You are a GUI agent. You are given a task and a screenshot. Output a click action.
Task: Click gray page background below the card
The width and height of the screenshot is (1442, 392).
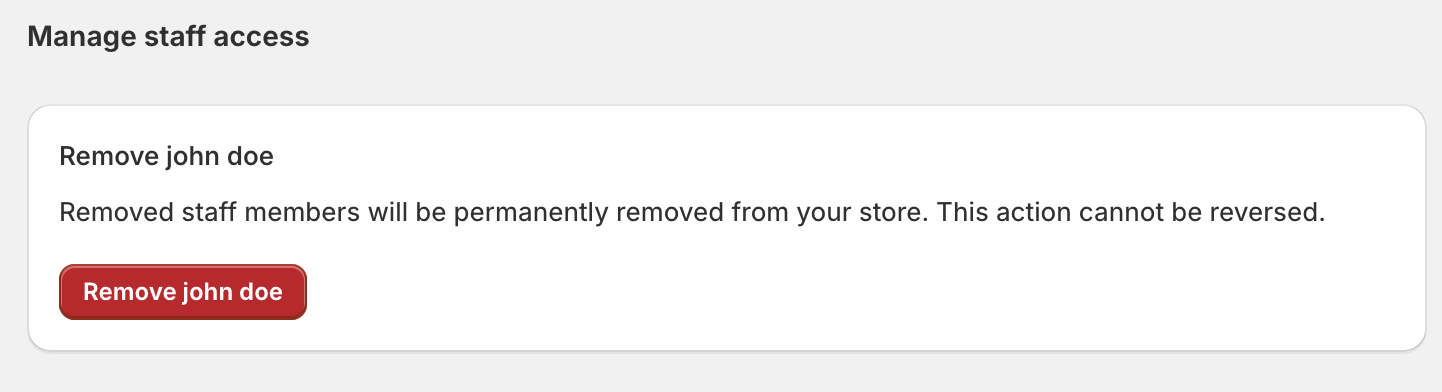coord(720,373)
